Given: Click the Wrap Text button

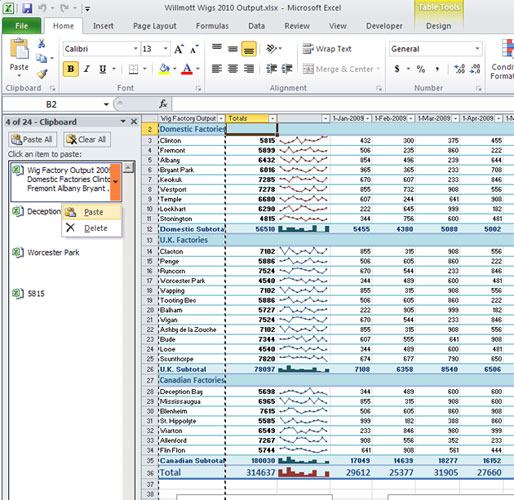Looking at the screenshot, I should tap(327, 49).
